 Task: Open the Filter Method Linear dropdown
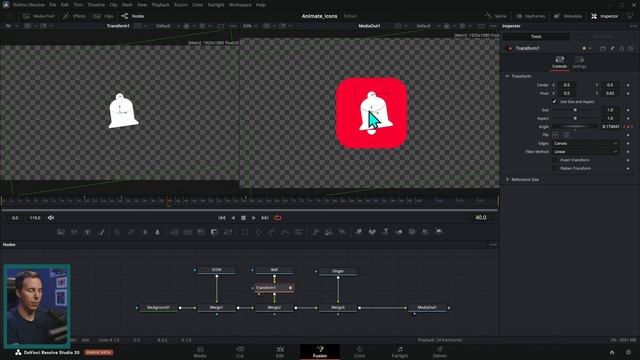pos(585,152)
